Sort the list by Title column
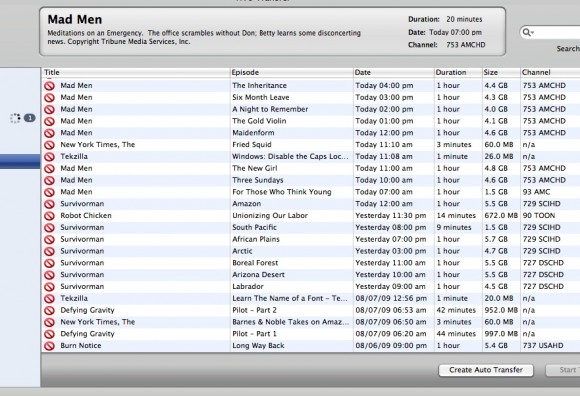The image size is (580, 396). (x=135, y=72)
